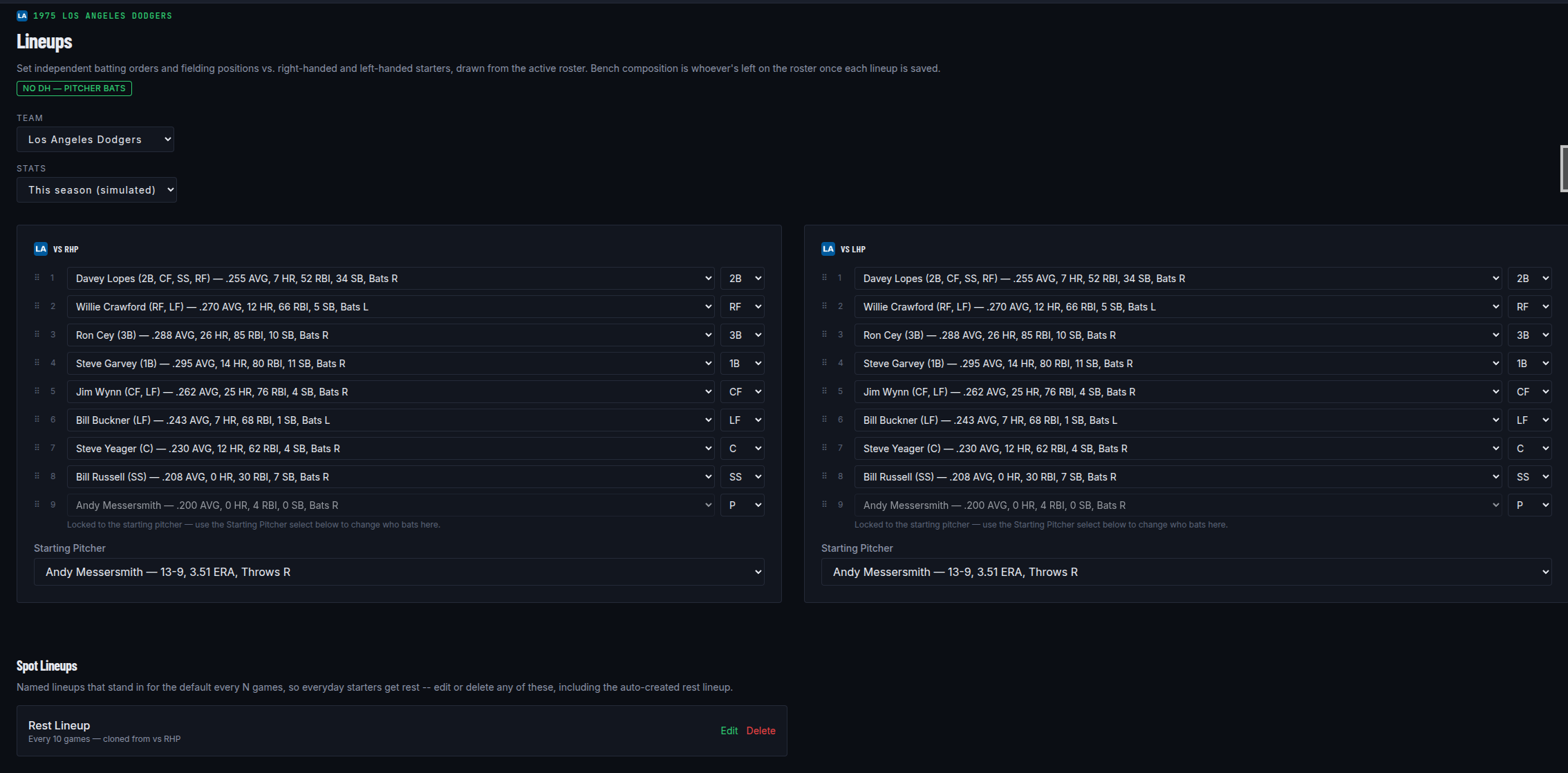Click the NO DH — PITCHER BATS badge
Screen dimensions: 1568x773
coord(74,89)
